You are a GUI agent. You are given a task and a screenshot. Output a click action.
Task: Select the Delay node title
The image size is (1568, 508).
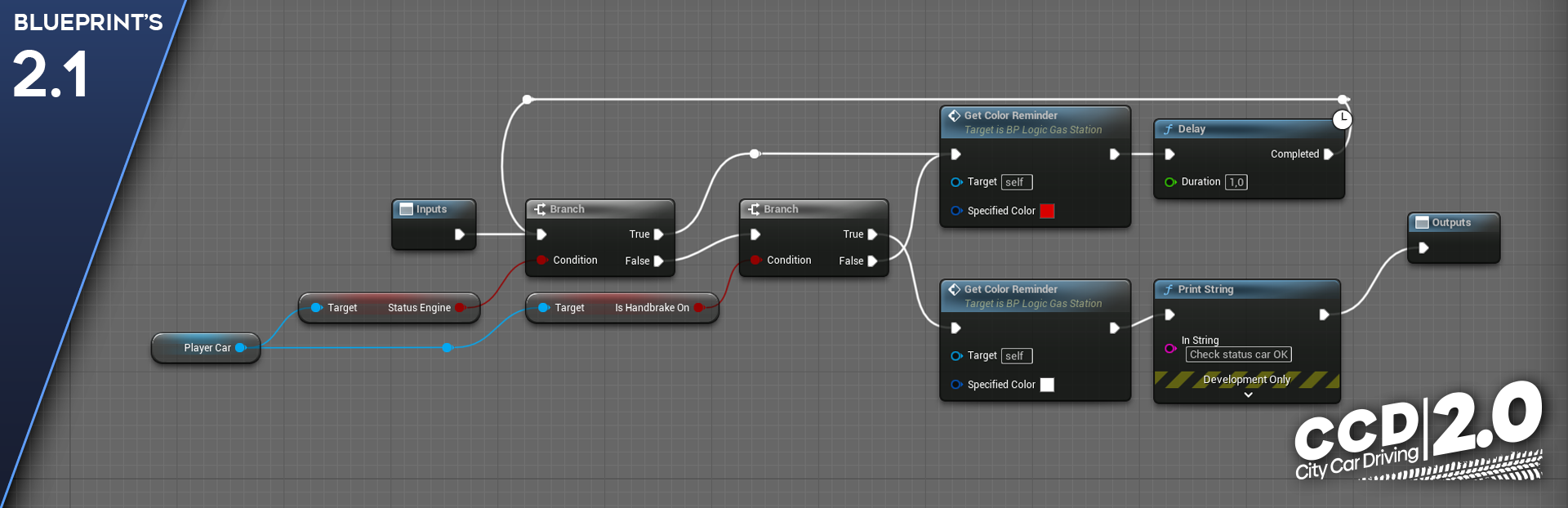pyautogui.click(x=1192, y=129)
